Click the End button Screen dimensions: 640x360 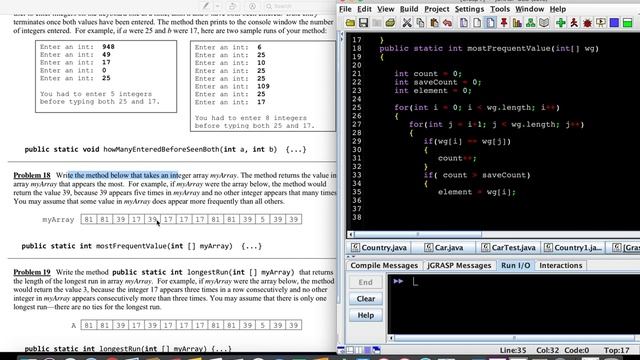click(366, 282)
